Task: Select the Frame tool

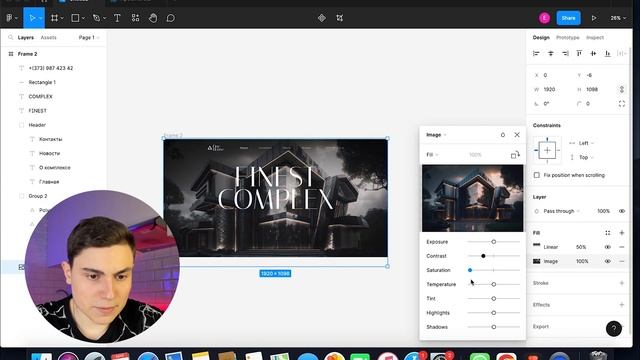Action: pos(54,18)
